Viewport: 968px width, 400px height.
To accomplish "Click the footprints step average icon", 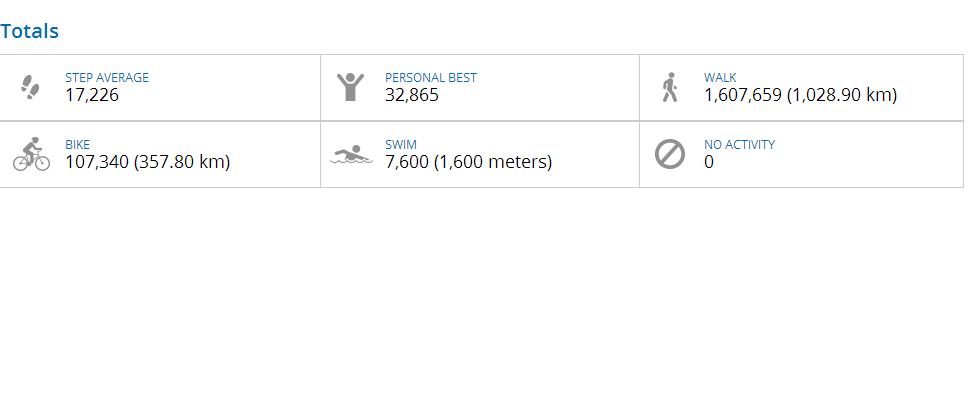I will point(31,88).
